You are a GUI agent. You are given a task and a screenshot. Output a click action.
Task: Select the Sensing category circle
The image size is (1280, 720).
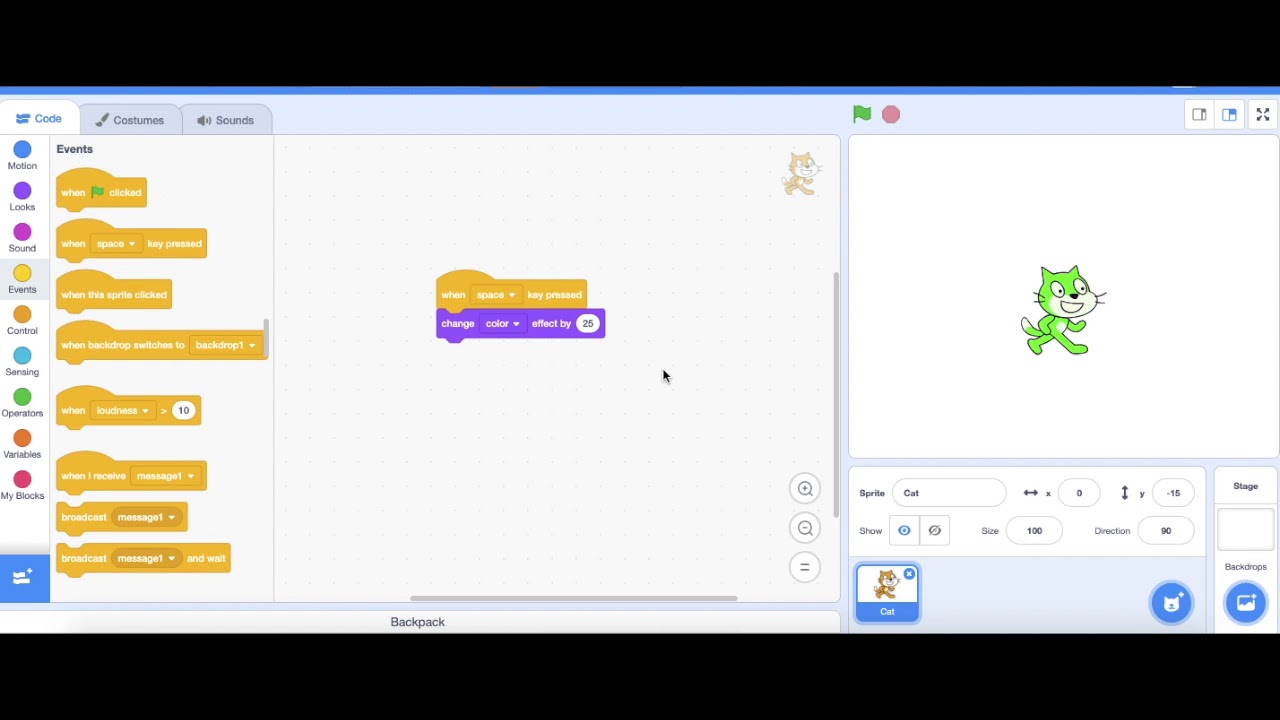(22, 356)
